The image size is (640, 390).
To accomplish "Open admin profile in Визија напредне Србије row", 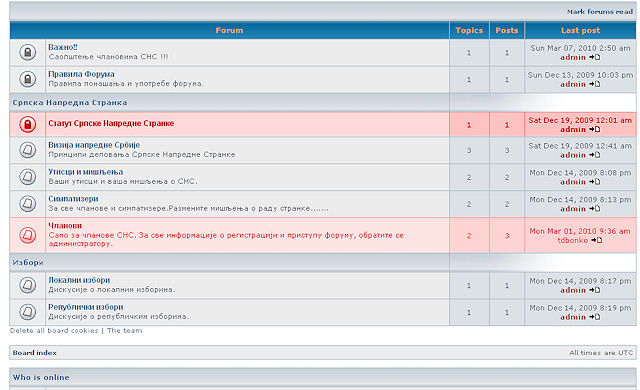I will tap(573, 155).
